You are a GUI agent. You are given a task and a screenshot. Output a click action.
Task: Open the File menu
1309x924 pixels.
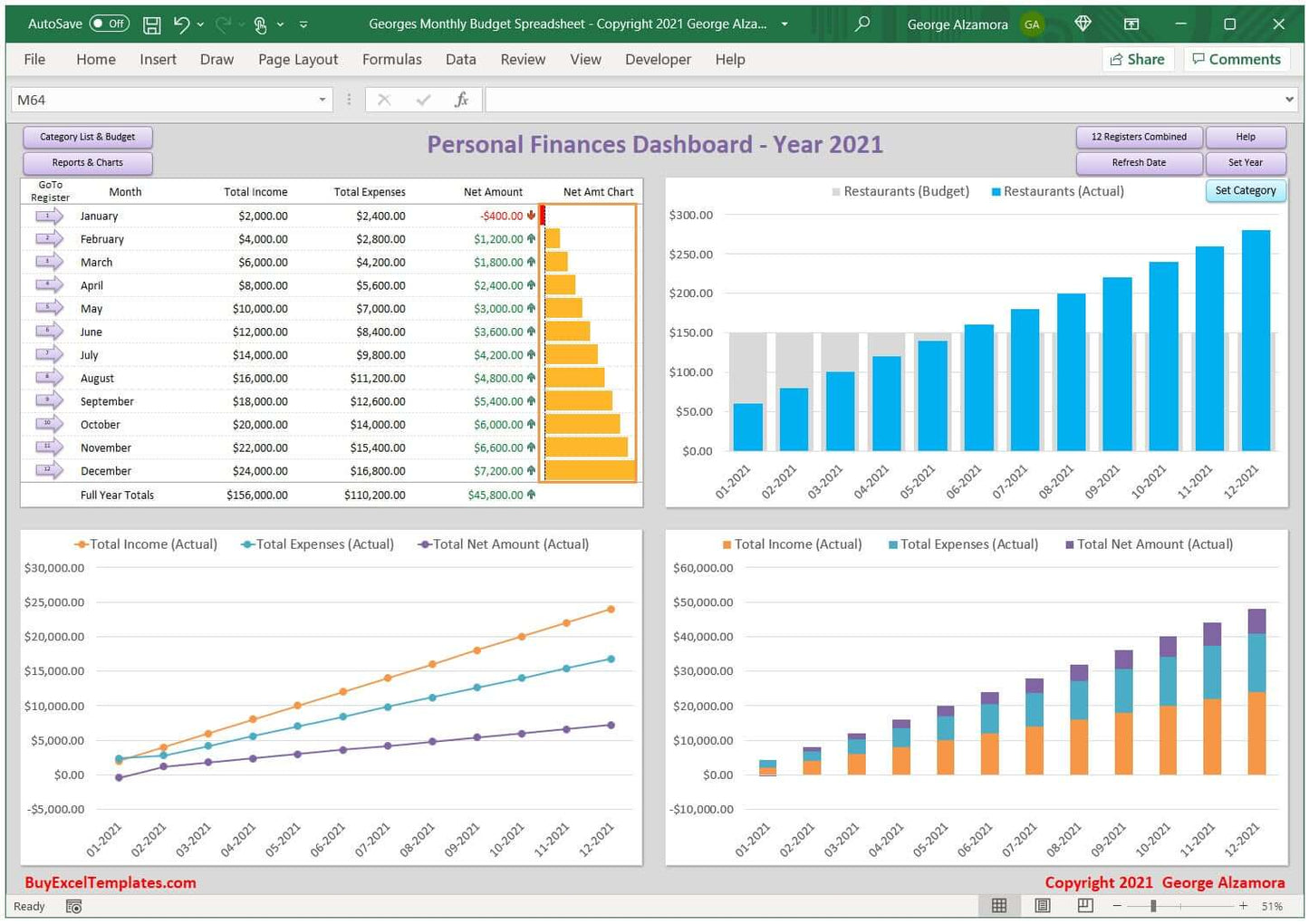coord(34,60)
